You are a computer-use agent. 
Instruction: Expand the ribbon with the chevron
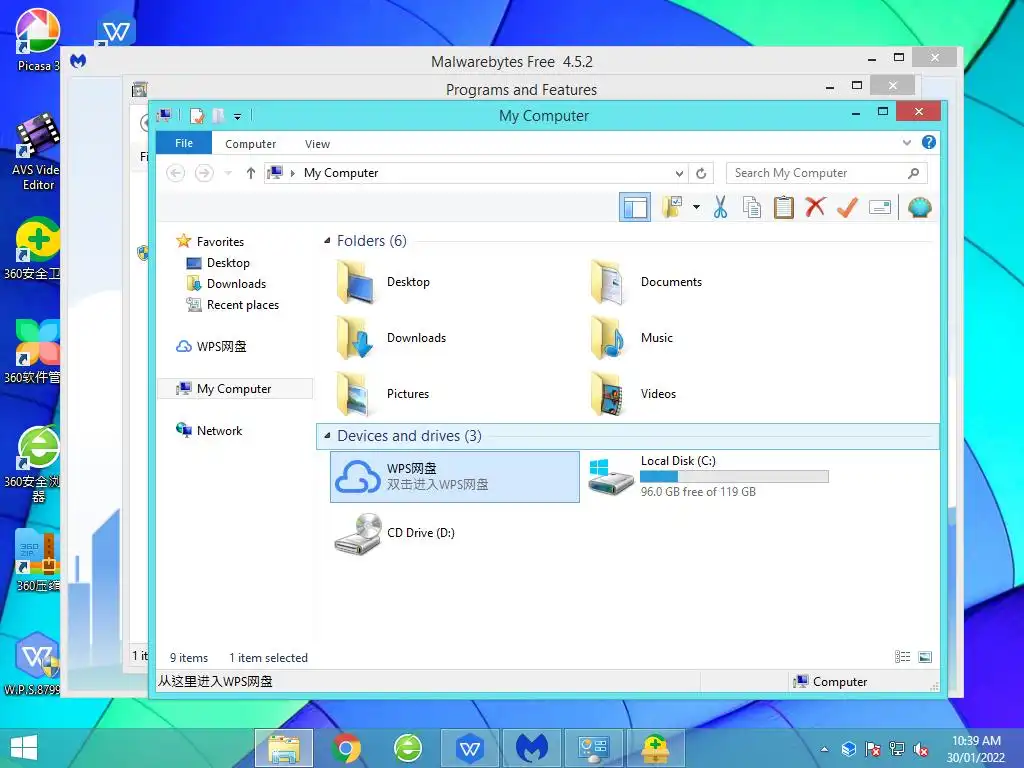coord(906,142)
